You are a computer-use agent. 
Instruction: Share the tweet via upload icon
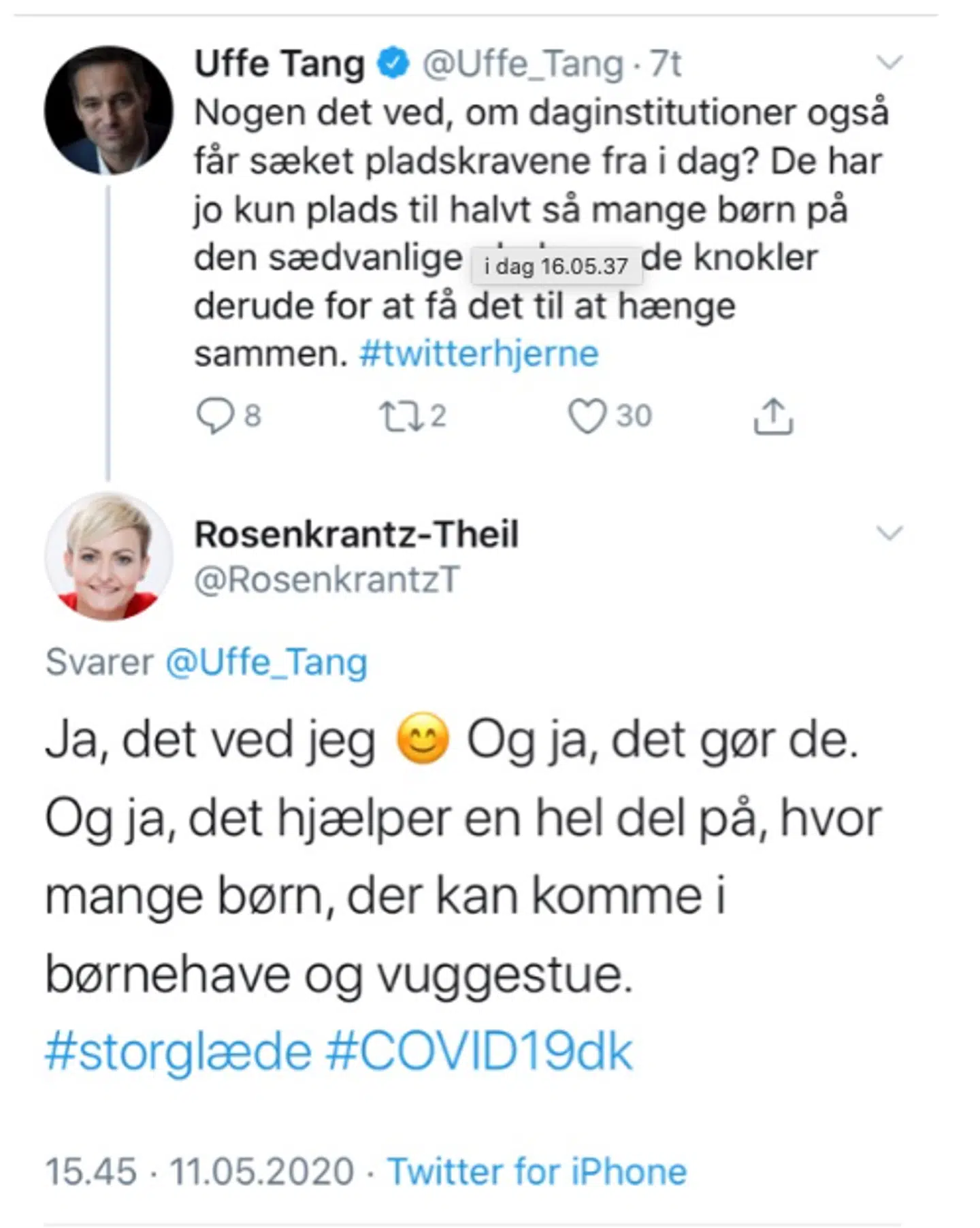(773, 416)
